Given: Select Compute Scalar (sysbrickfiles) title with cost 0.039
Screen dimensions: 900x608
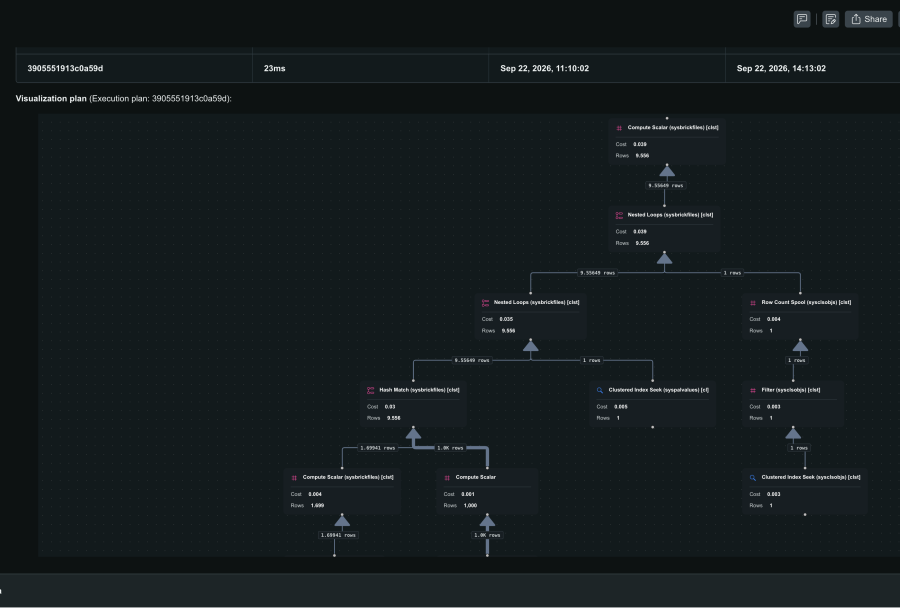Looking at the screenshot, I should click(673, 127).
